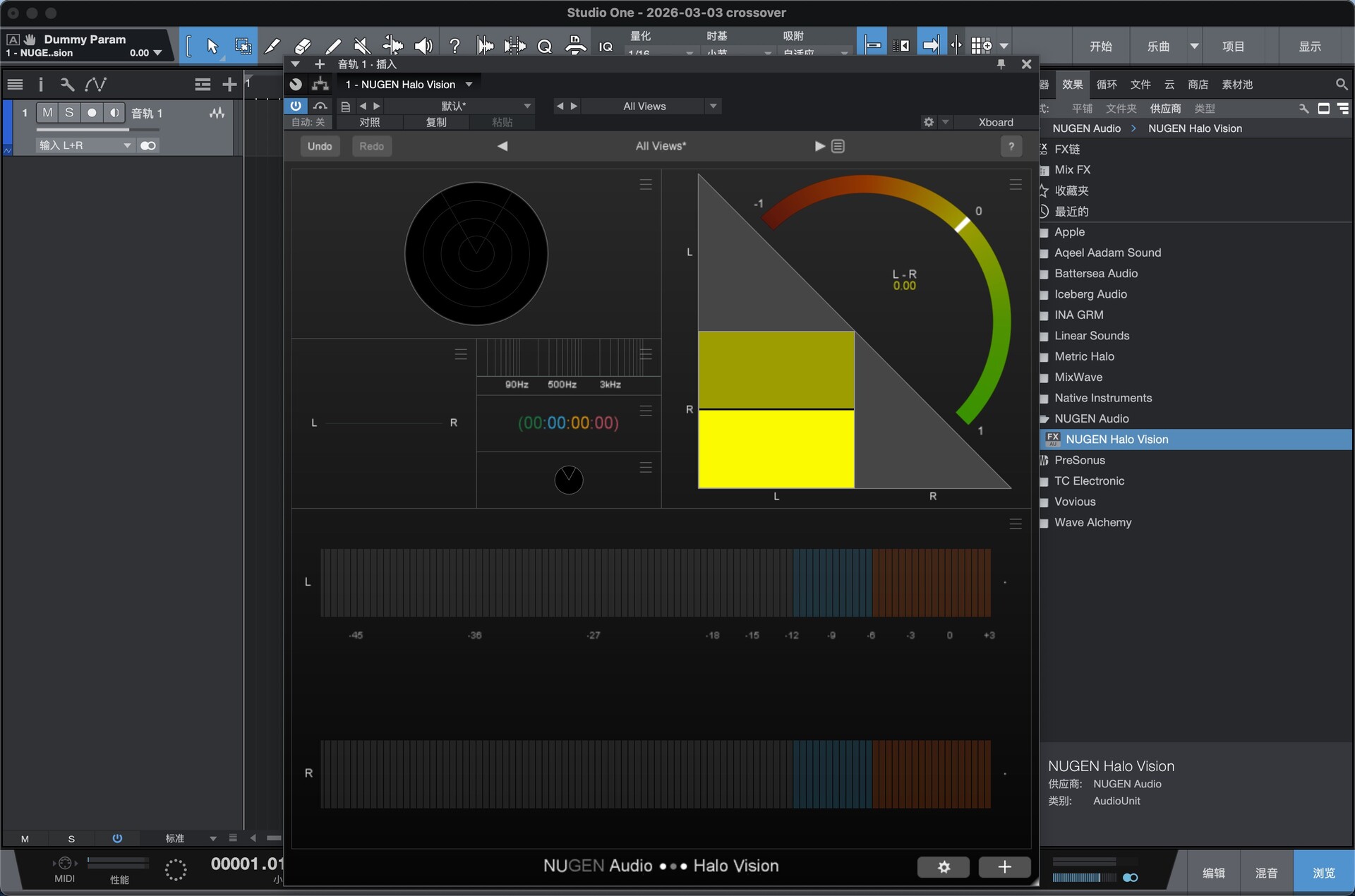The height and width of the screenshot is (896, 1355).
Task: Open the plugin routing icon
Action: [x=320, y=85]
